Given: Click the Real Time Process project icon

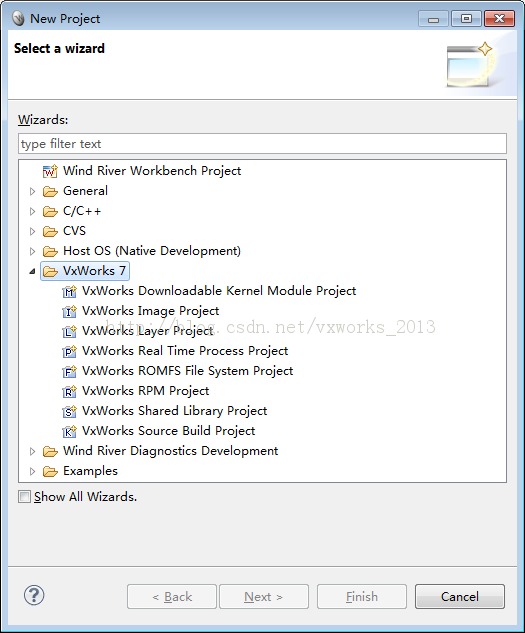Looking at the screenshot, I should [x=69, y=351].
